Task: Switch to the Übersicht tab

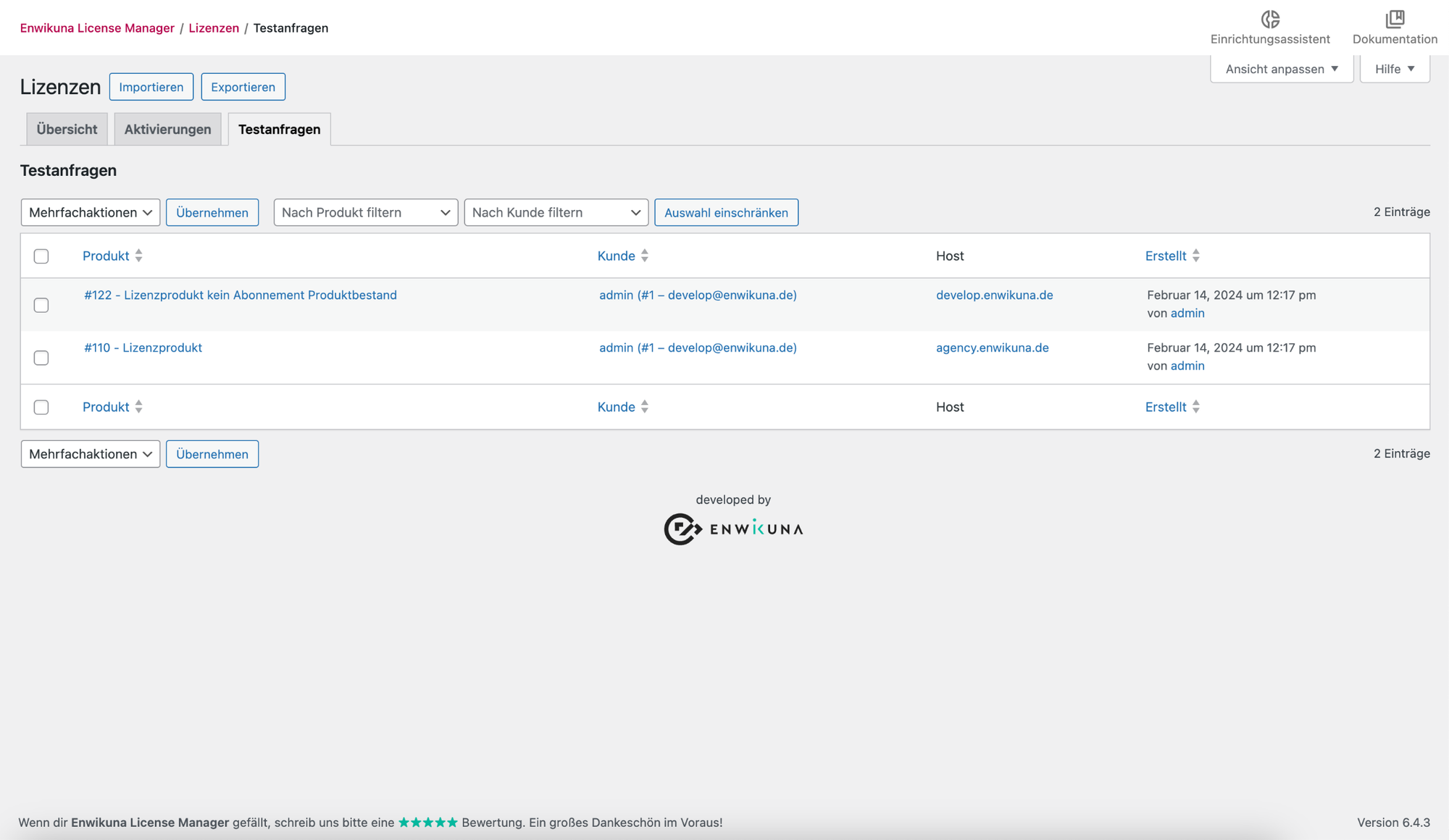Action: click(67, 129)
